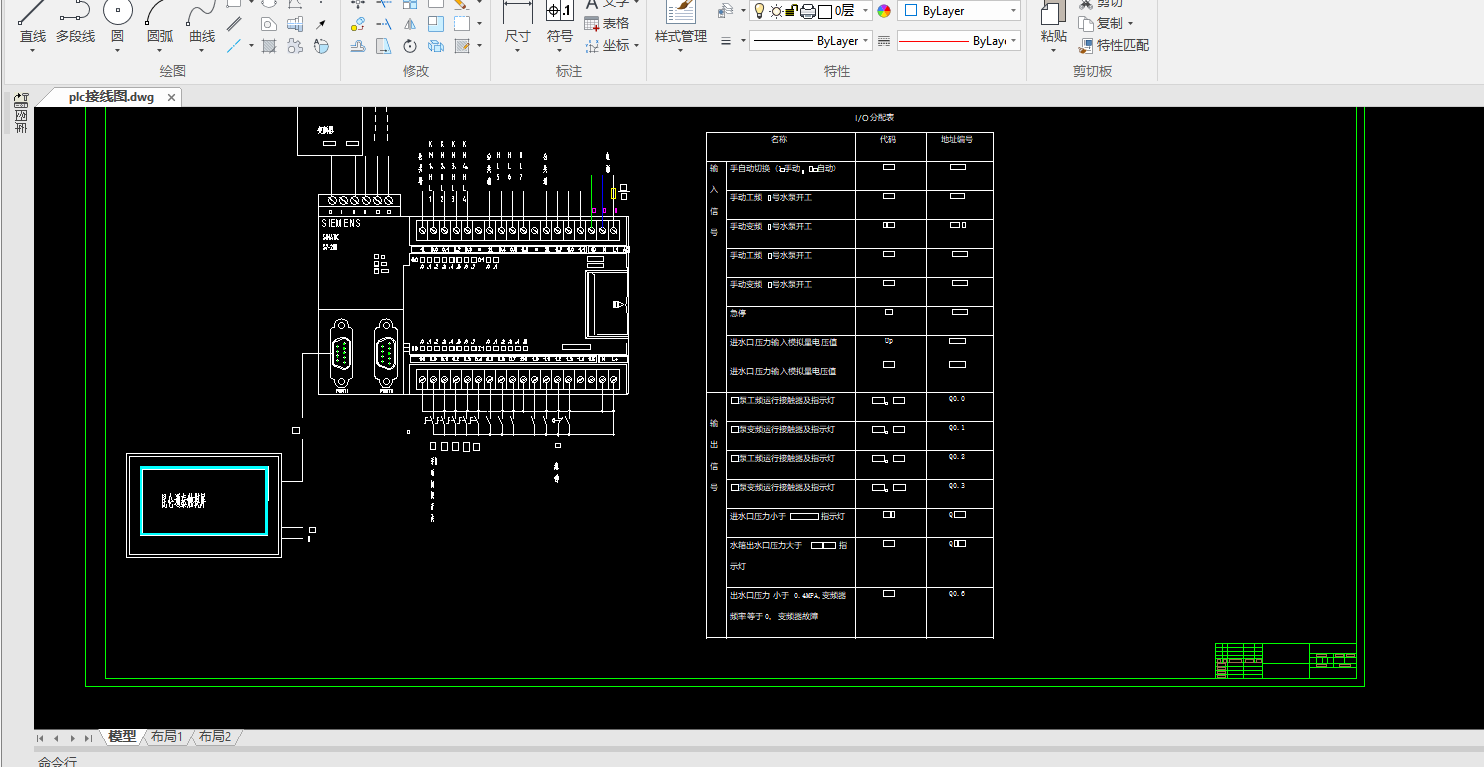
Task: Toggle the layer lock padlock icon
Action: click(x=791, y=11)
